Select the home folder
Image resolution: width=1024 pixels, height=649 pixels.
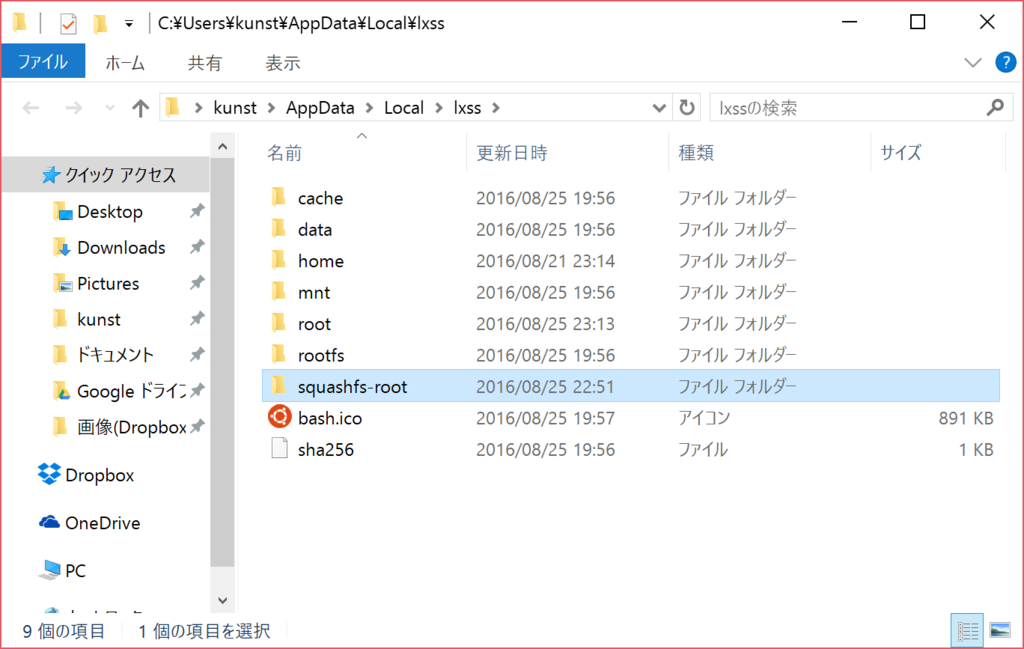coord(630,261)
